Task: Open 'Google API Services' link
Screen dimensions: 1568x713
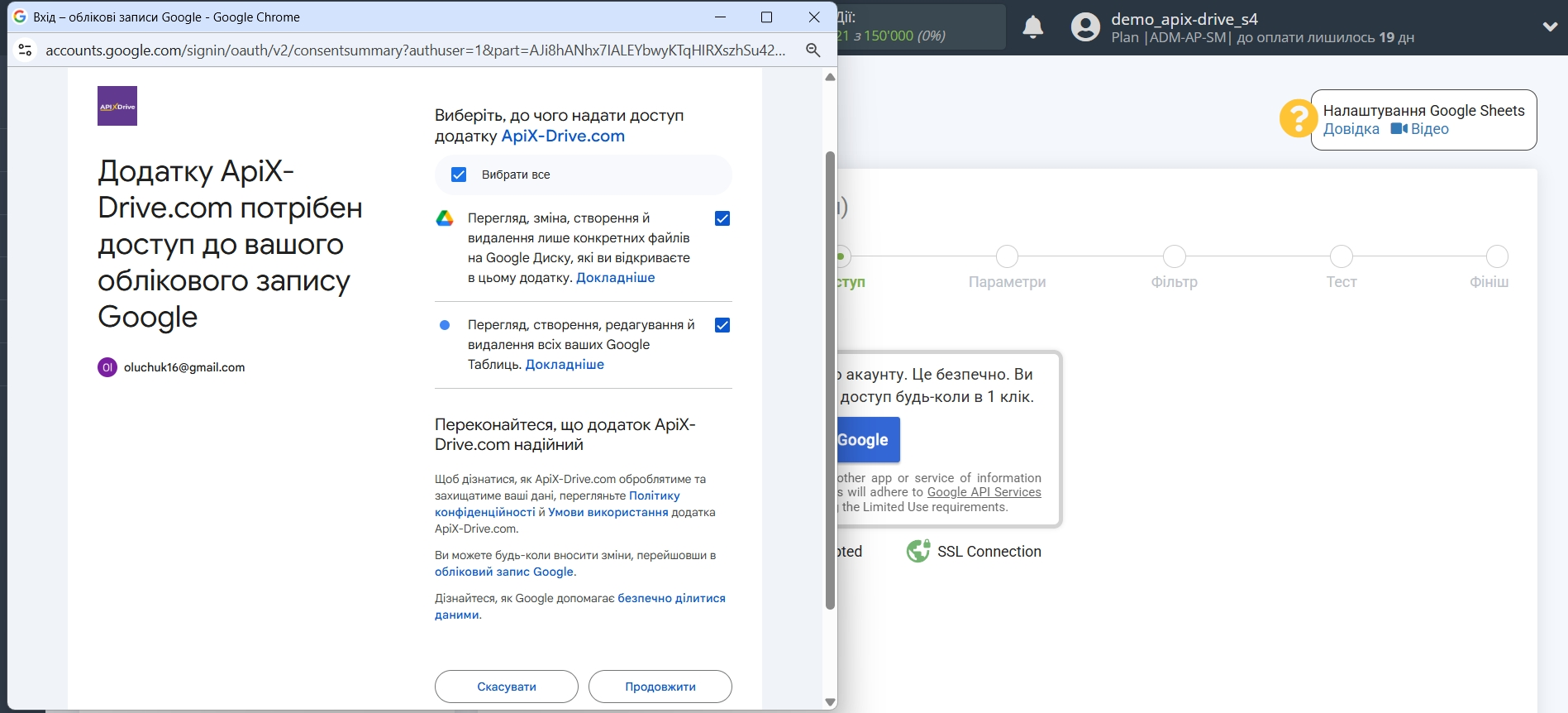Action: click(x=984, y=492)
